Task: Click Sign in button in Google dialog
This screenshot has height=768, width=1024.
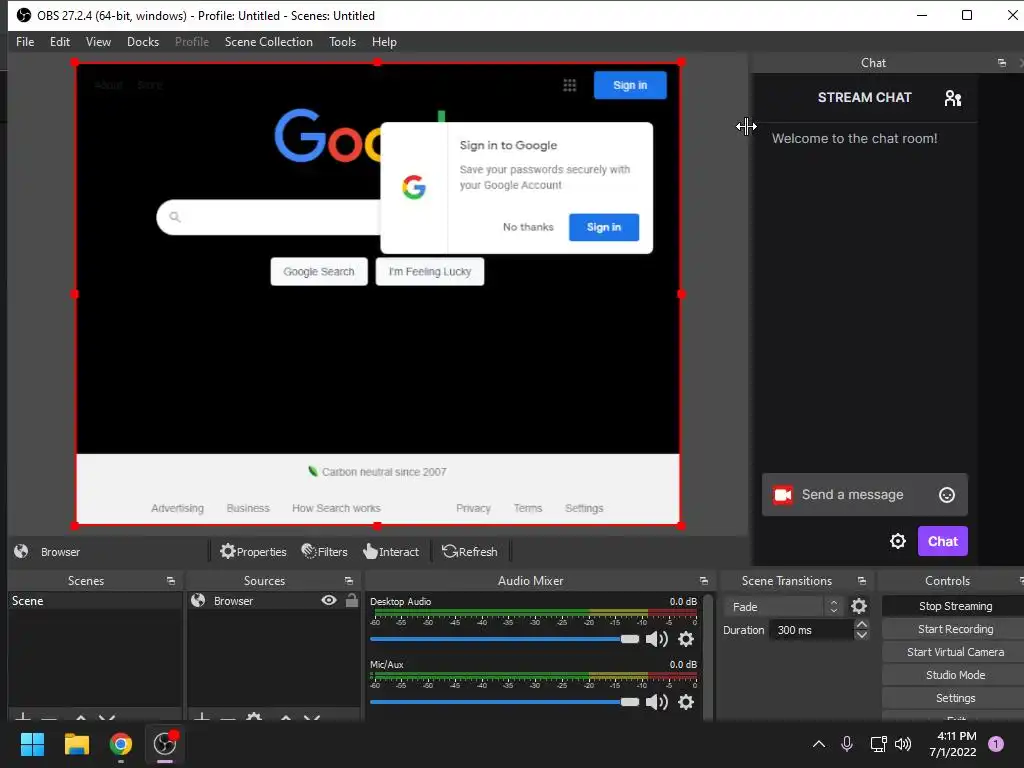Action: (x=603, y=227)
